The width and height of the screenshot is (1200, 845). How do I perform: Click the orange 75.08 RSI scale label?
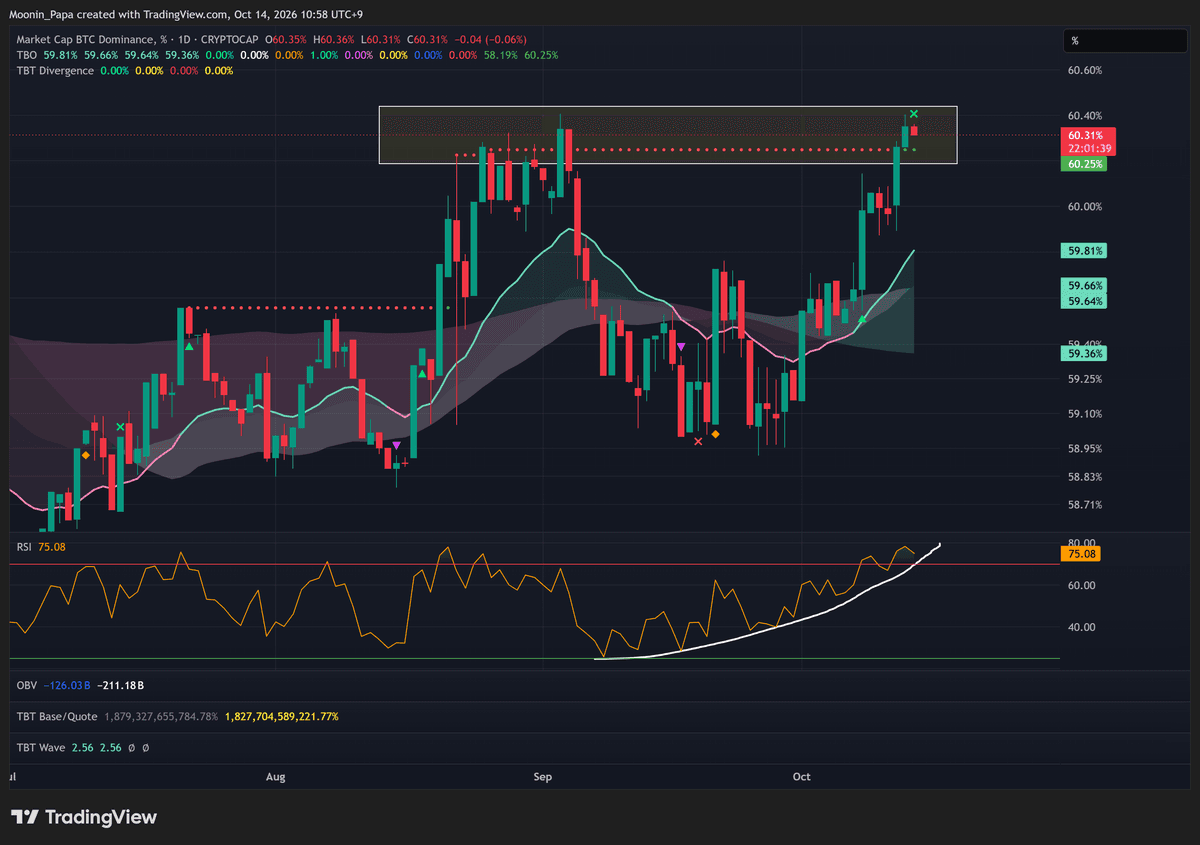click(1079, 553)
